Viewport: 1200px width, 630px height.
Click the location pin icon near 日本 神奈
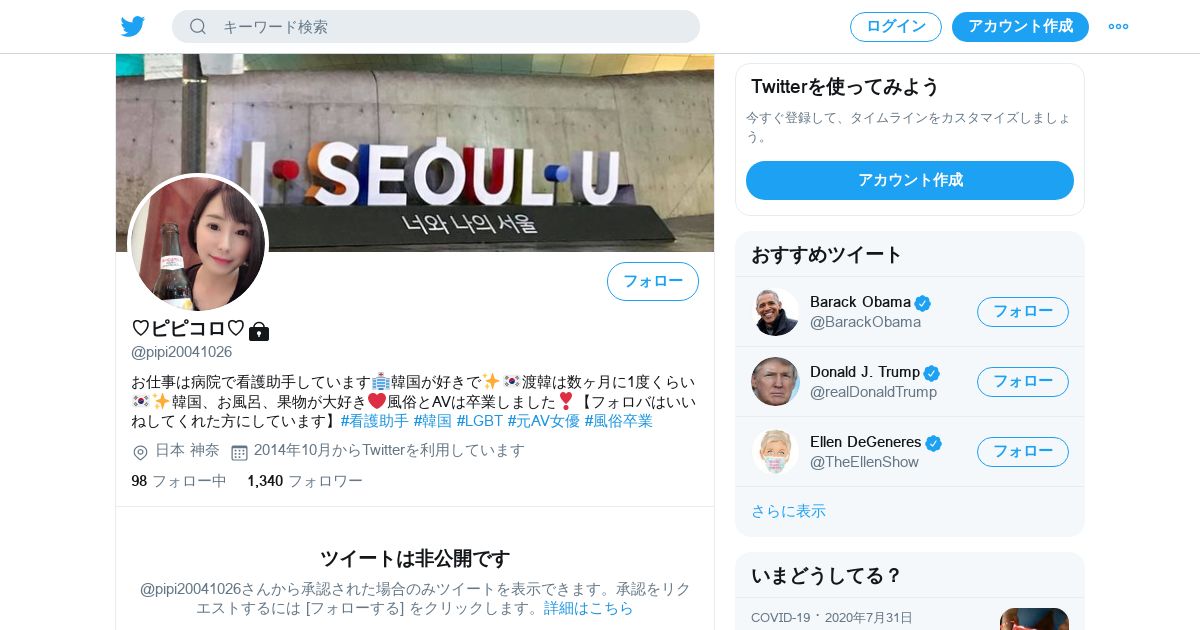tap(140, 452)
